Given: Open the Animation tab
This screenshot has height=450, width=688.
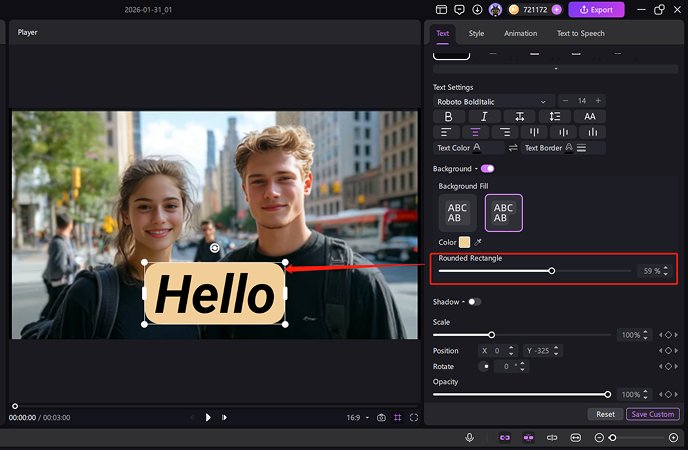Looking at the screenshot, I should (520, 33).
